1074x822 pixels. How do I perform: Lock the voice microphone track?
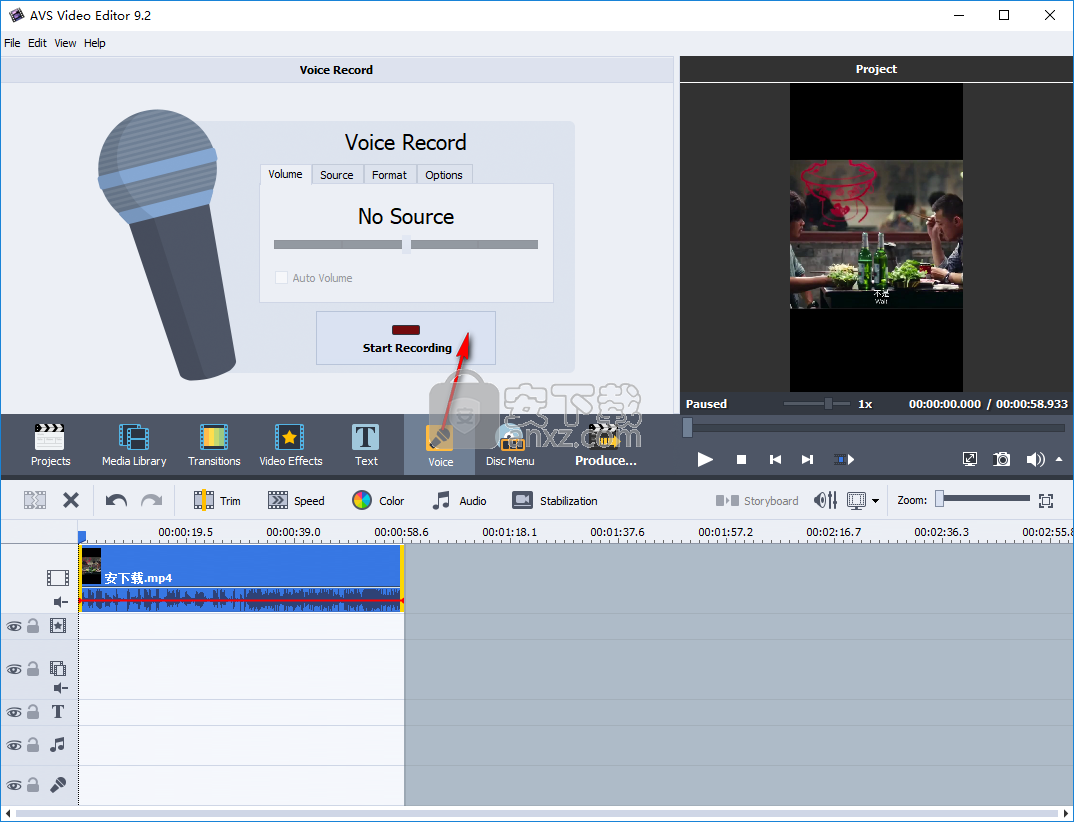click(x=33, y=785)
